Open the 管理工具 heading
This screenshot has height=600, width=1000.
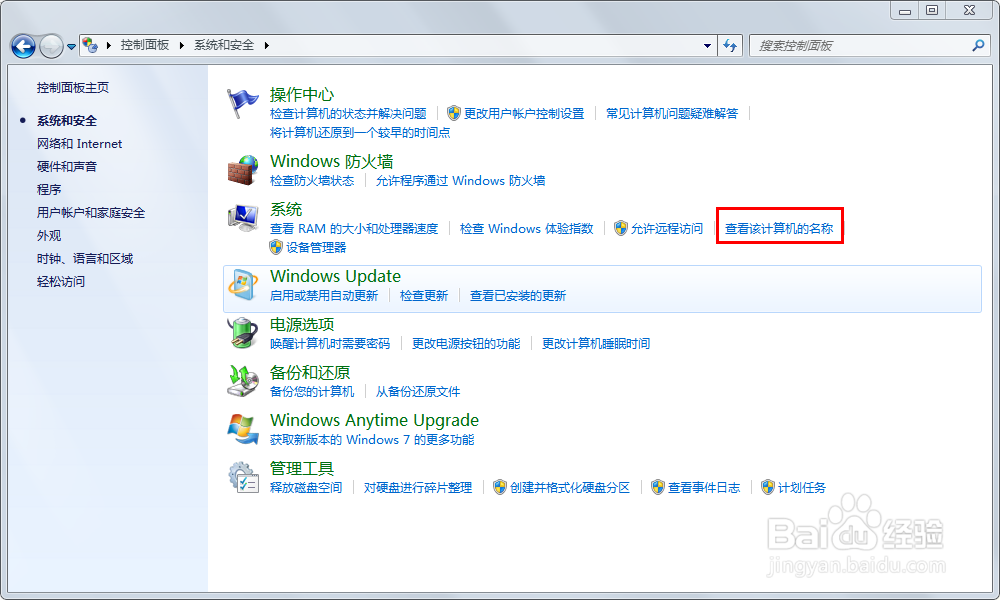pos(302,468)
